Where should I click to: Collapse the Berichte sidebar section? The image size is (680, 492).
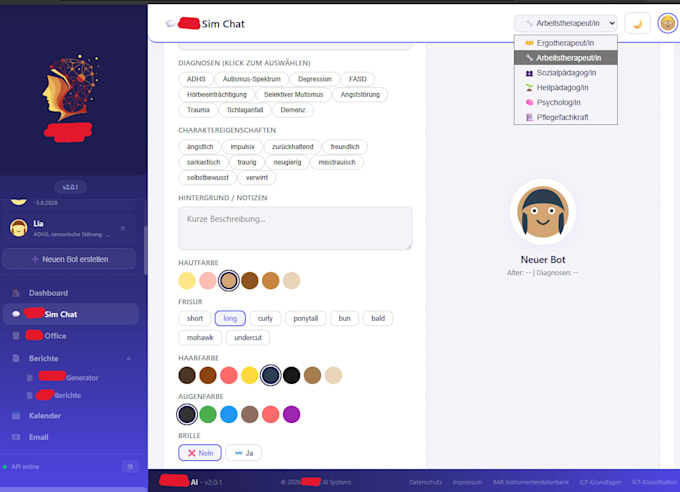click(129, 358)
